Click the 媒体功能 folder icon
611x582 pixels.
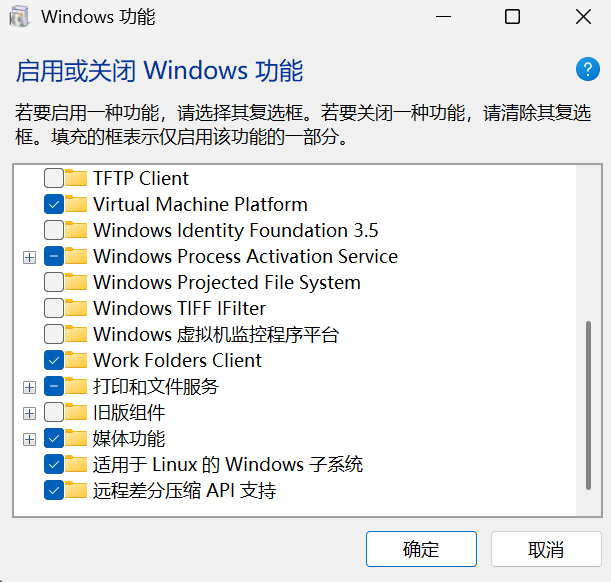click(77, 438)
